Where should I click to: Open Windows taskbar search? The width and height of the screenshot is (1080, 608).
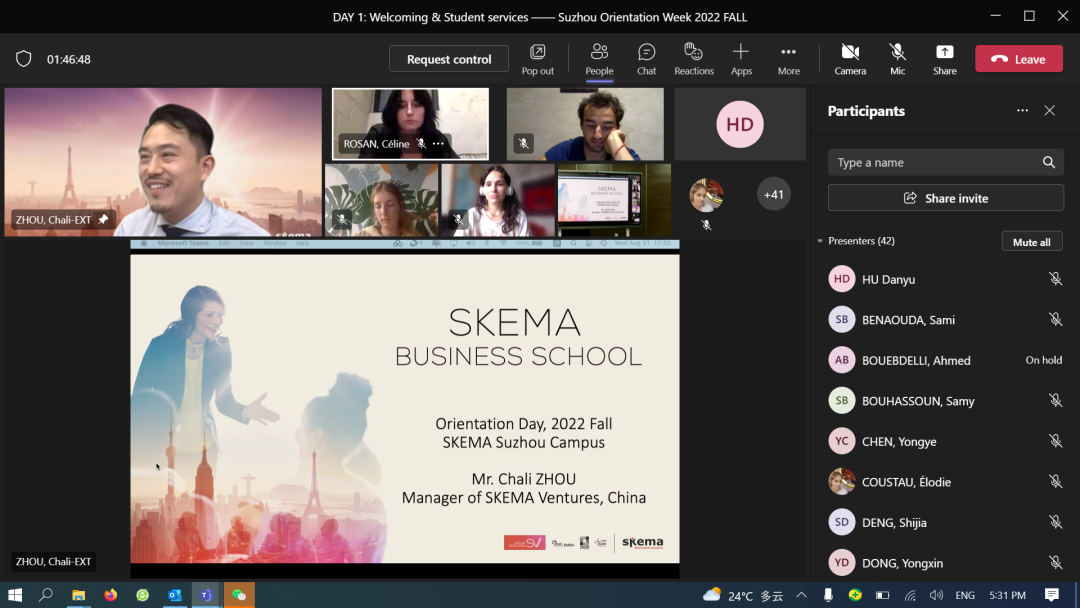[46, 595]
